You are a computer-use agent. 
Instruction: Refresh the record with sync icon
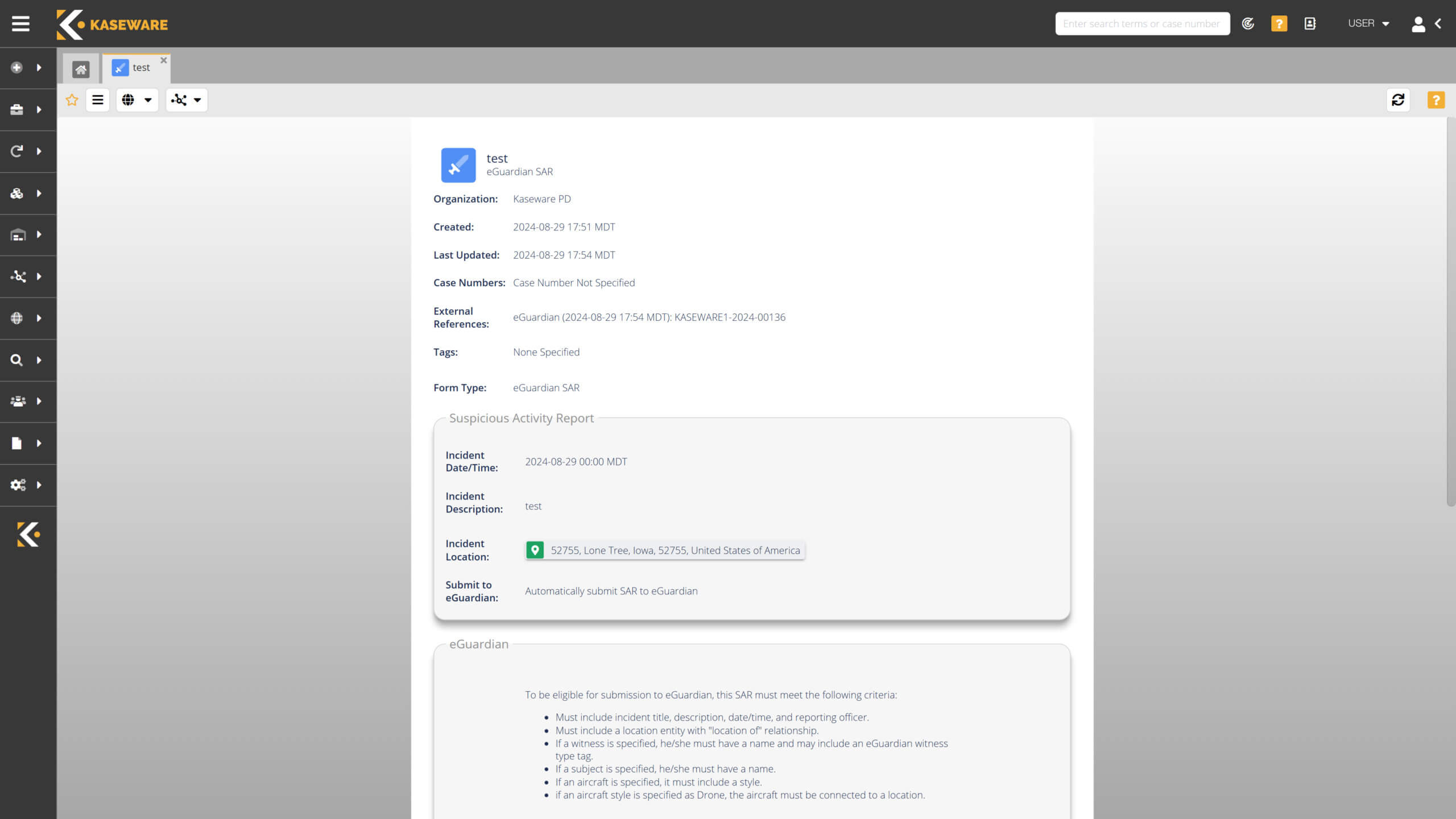1398,100
